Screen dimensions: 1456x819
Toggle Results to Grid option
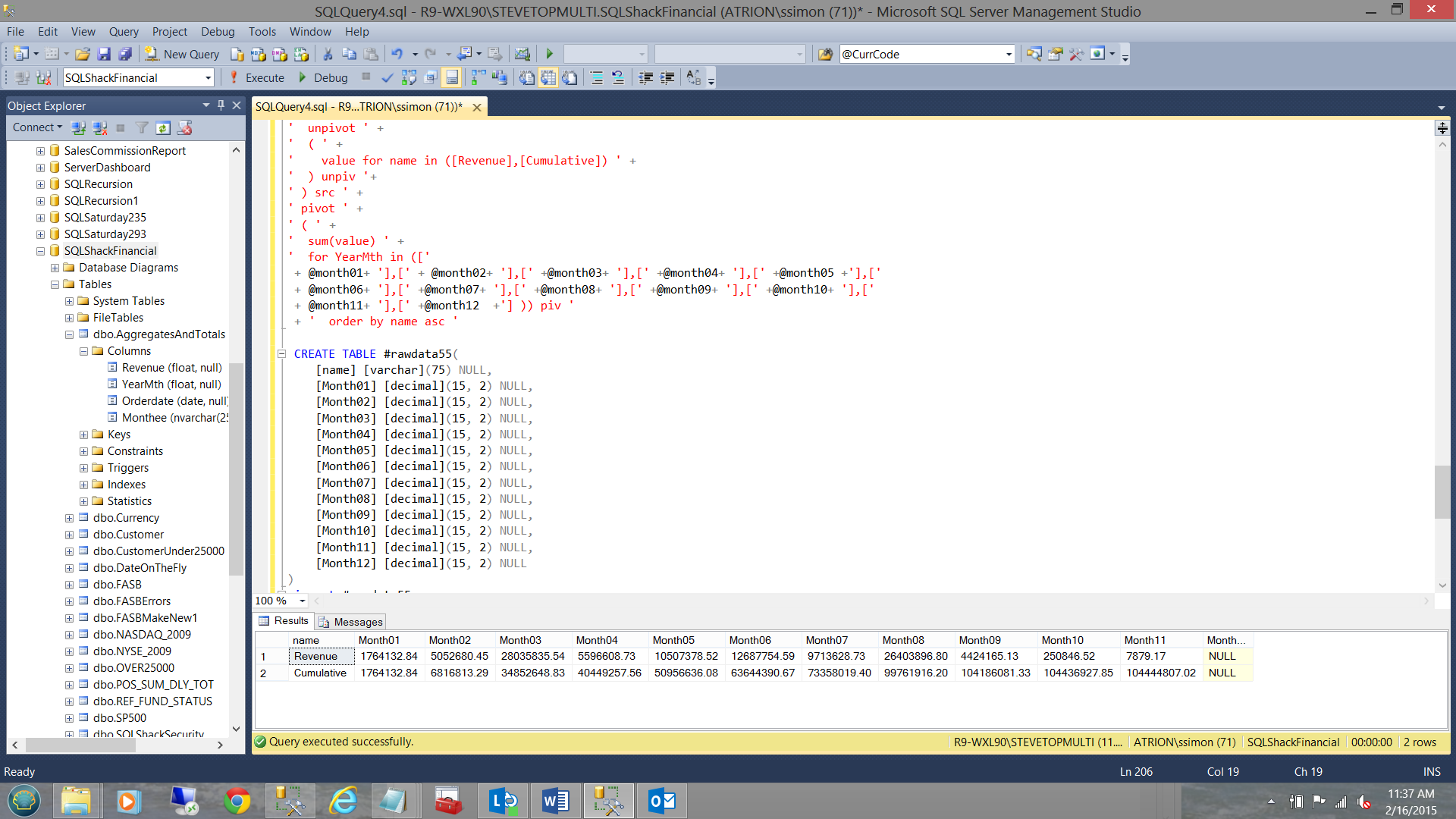(x=548, y=77)
